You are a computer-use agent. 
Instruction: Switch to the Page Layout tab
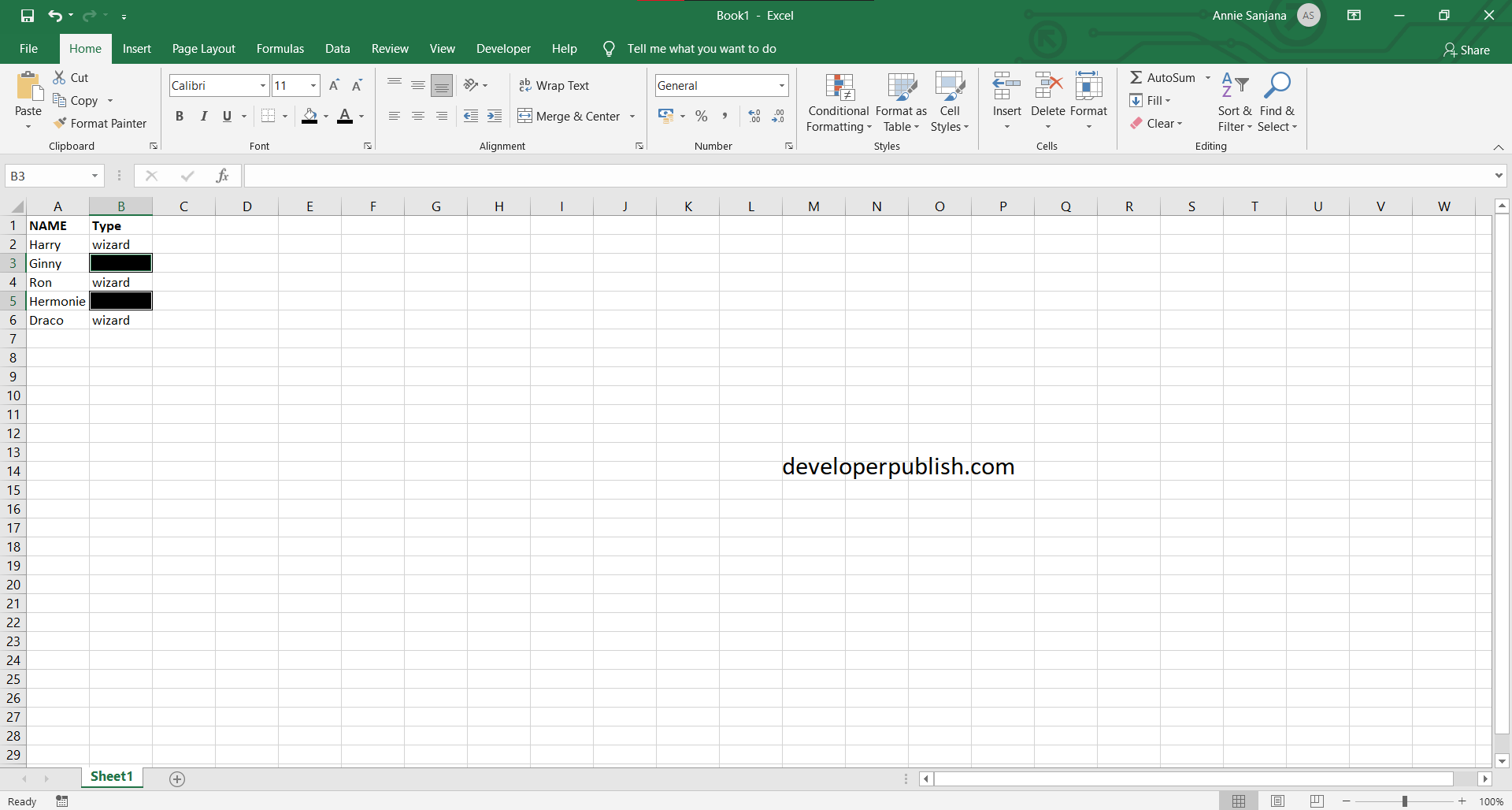(203, 49)
